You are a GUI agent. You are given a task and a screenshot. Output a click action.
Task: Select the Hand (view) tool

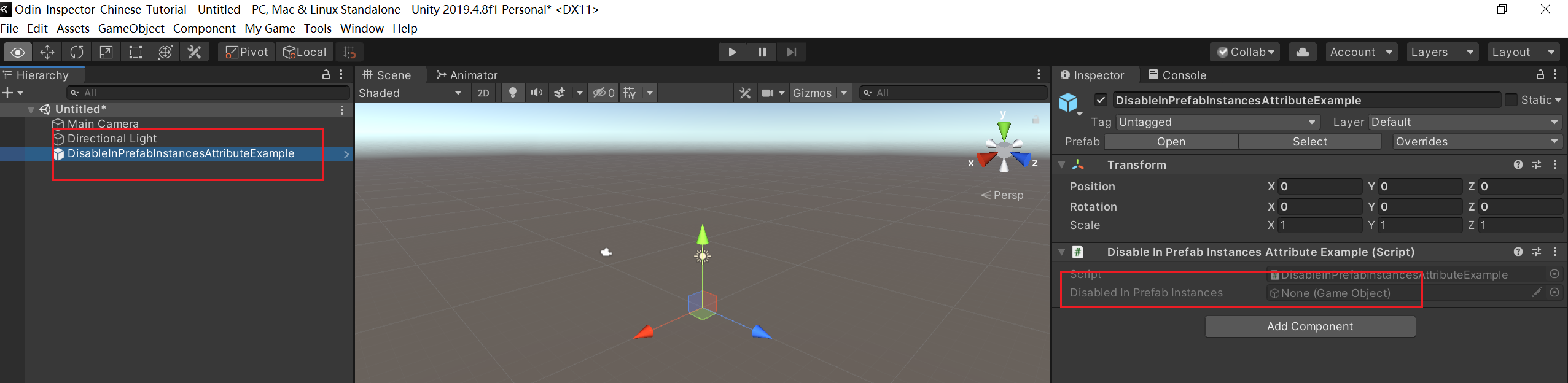[18, 52]
